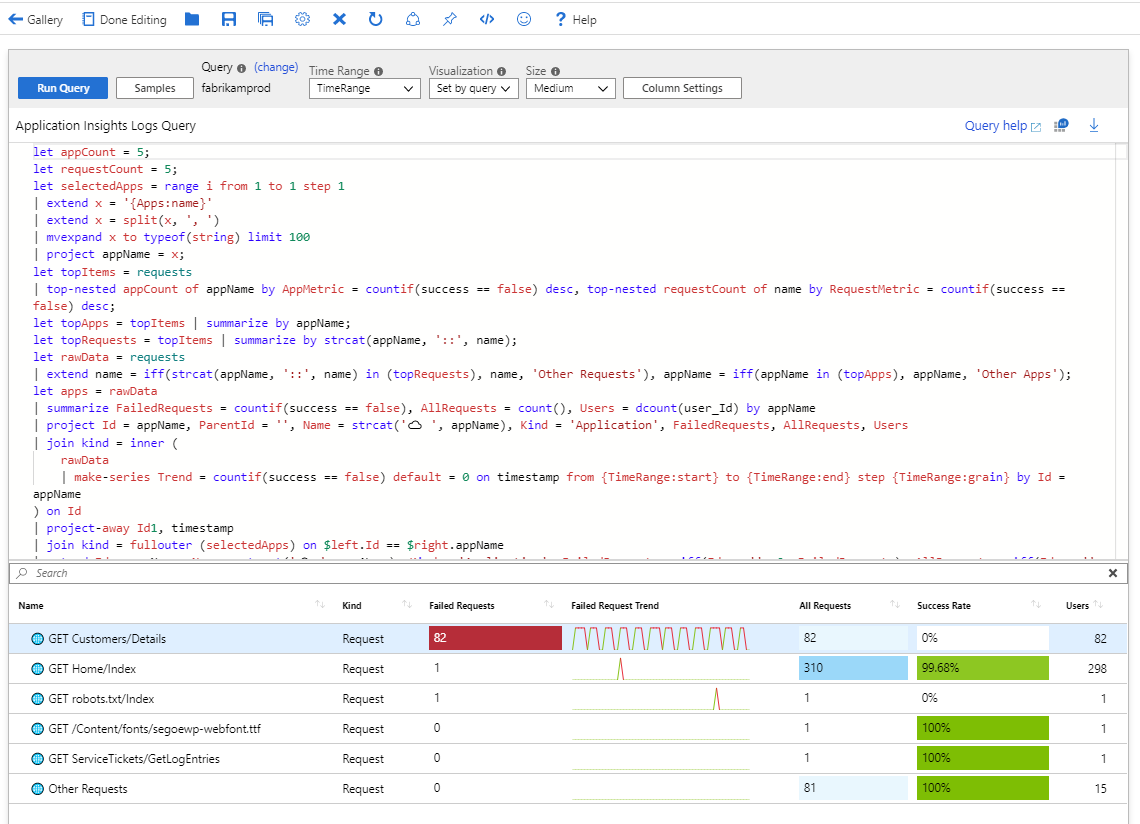Click the Refresh icon in toolbar
Image resolution: width=1140 pixels, height=824 pixels.
(375, 19)
